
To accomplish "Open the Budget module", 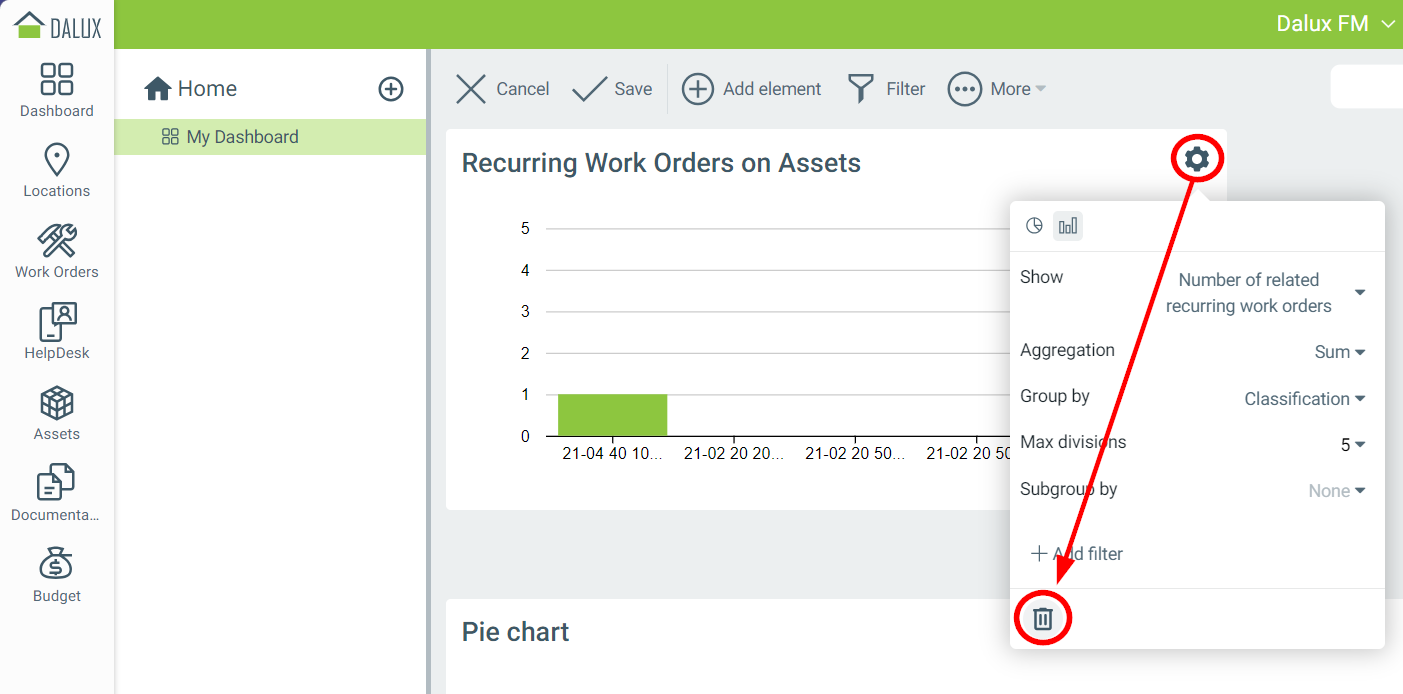I will [57, 575].
